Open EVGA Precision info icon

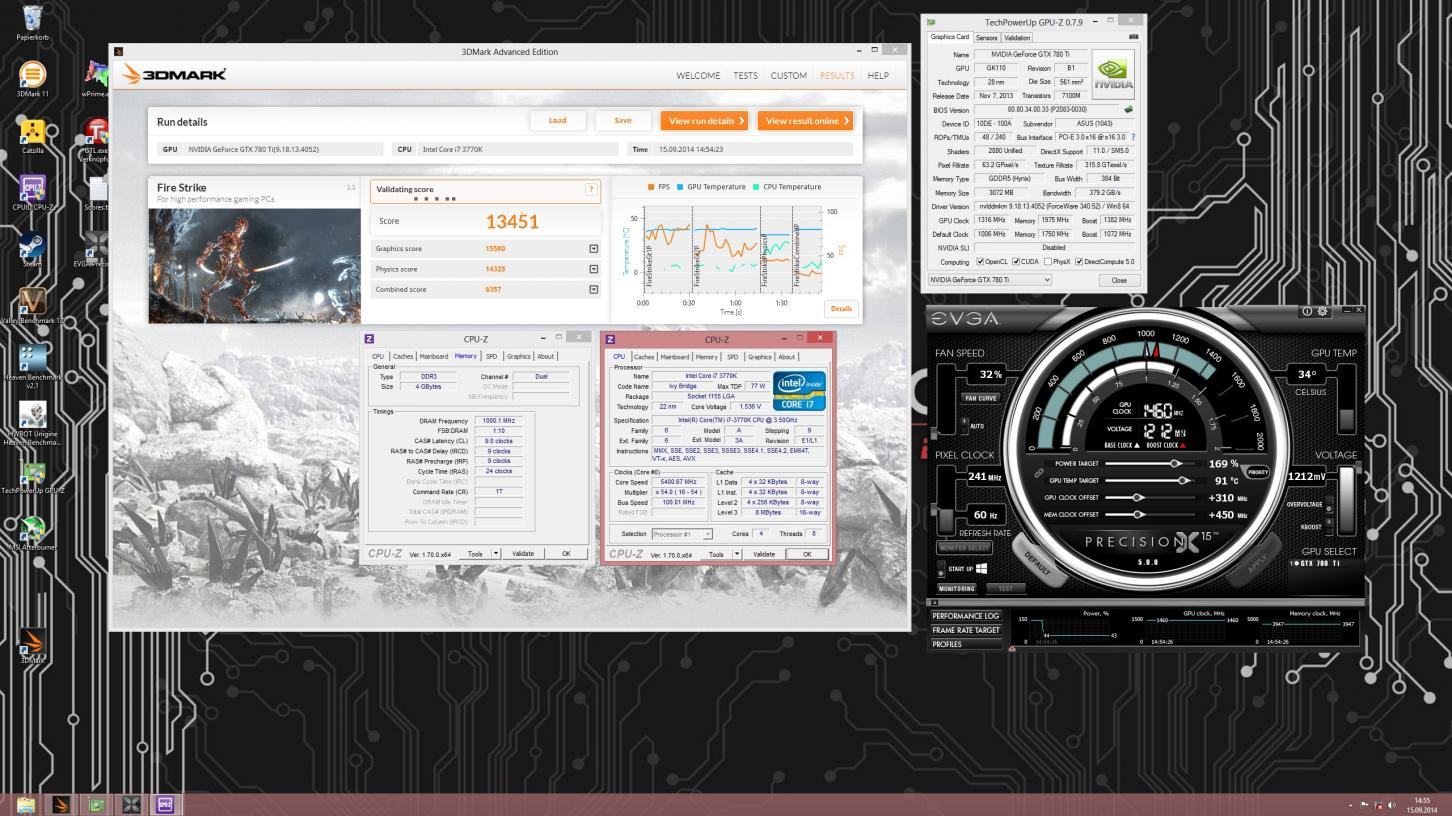click(1307, 312)
